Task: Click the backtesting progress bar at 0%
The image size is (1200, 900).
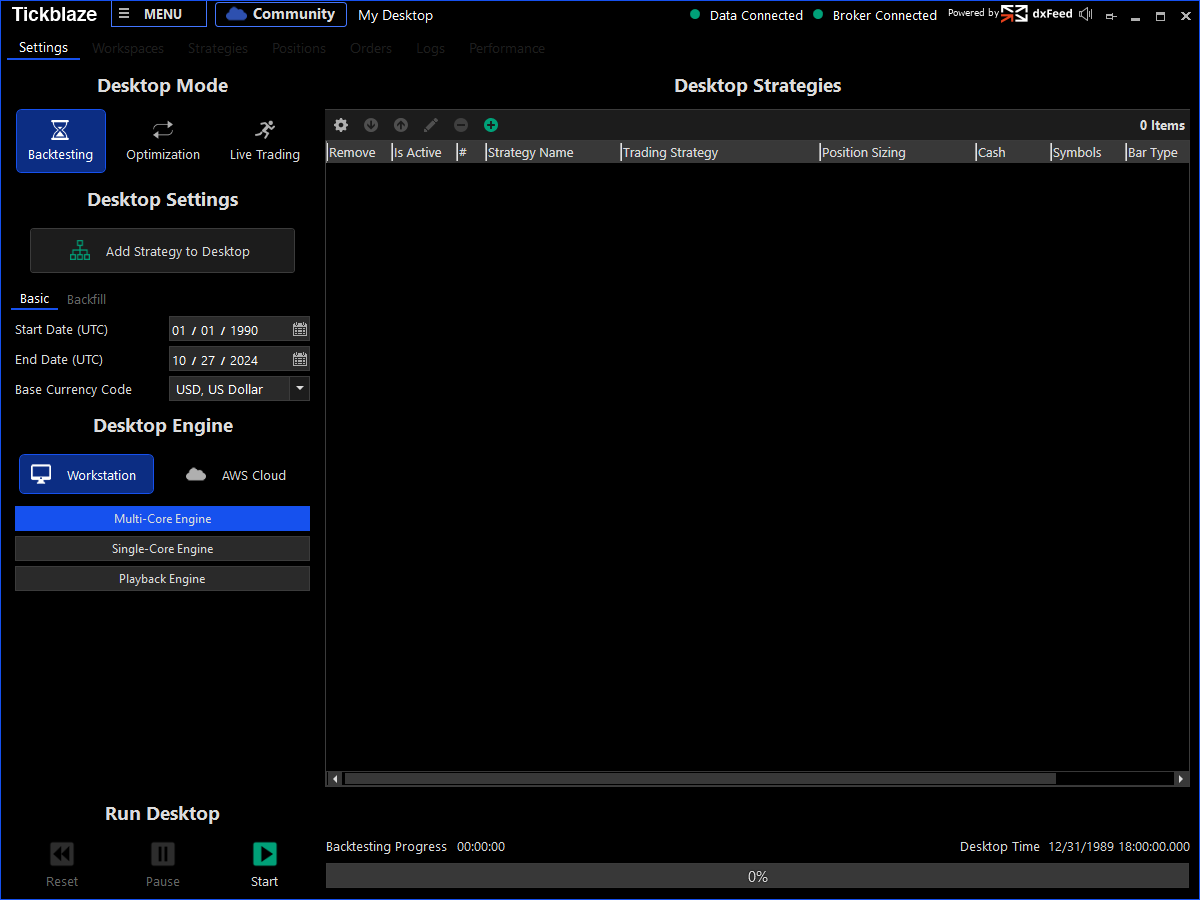Action: tap(757, 876)
